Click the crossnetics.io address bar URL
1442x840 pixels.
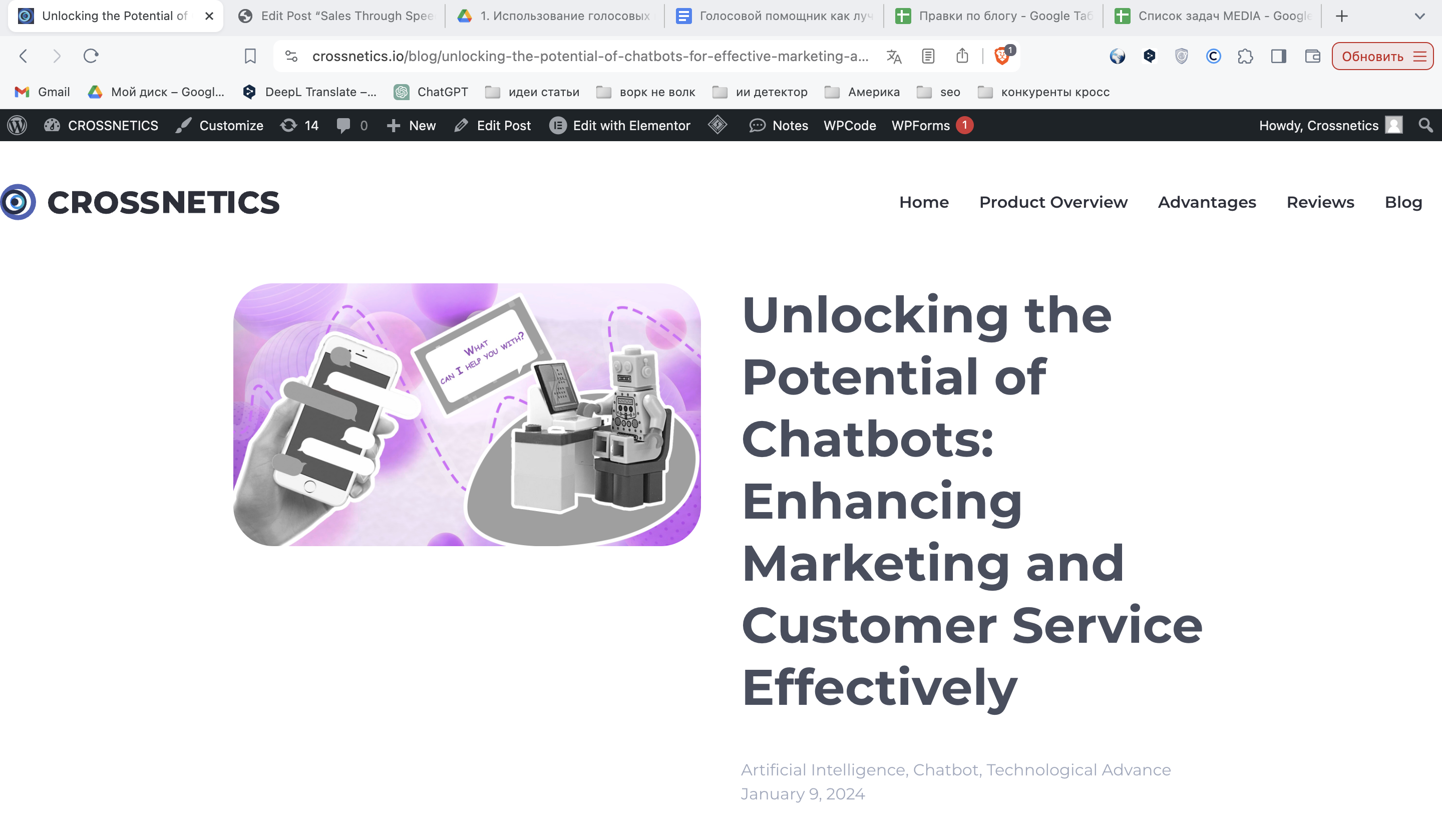pyautogui.click(x=589, y=56)
